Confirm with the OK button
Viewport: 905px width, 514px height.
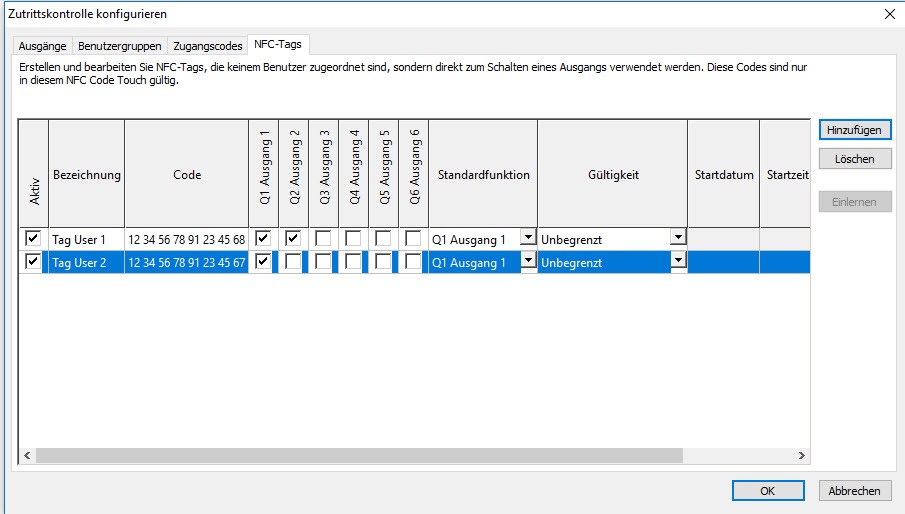click(x=768, y=491)
